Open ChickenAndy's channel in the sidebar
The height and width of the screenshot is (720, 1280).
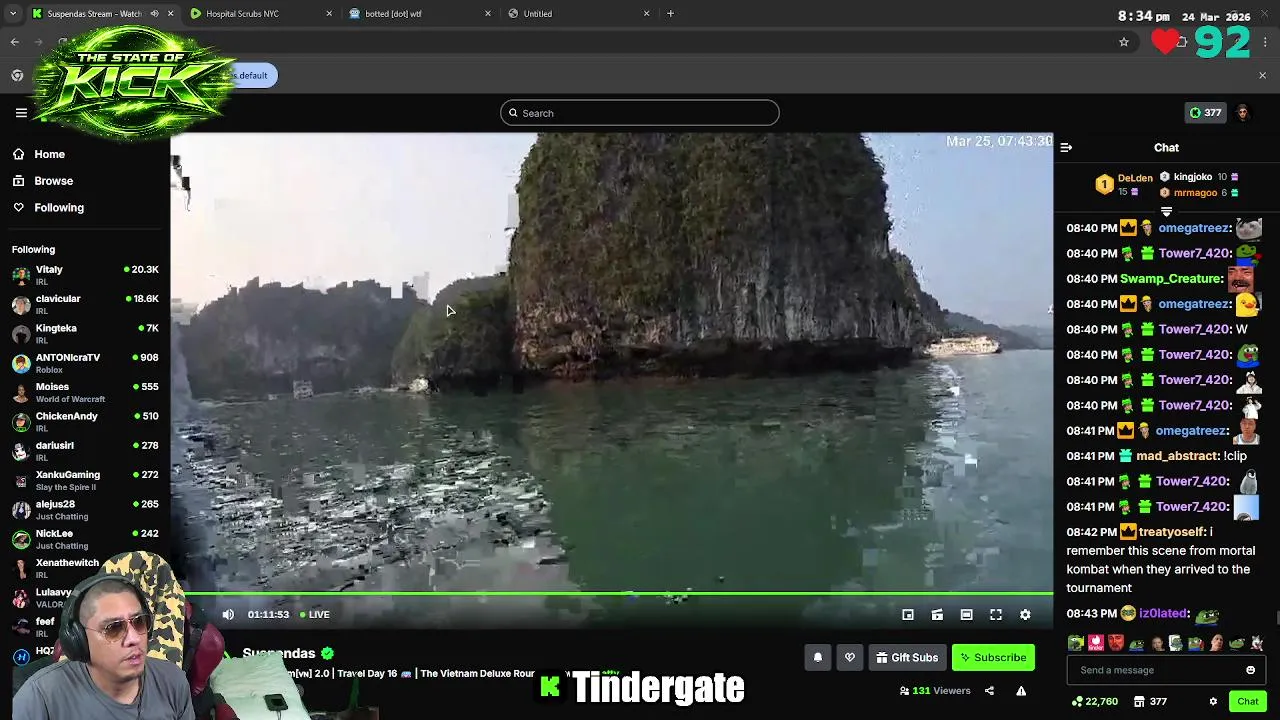tap(85, 421)
